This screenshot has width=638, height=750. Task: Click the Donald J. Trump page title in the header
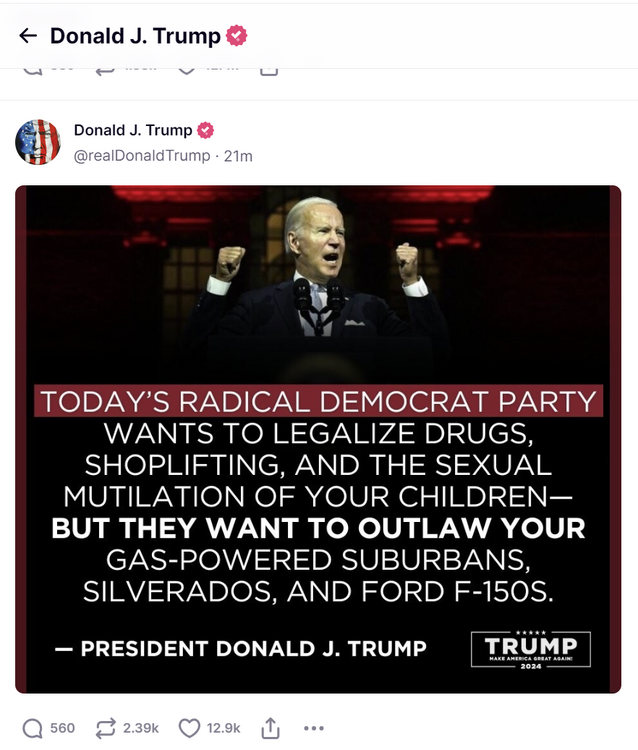pos(135,36)
